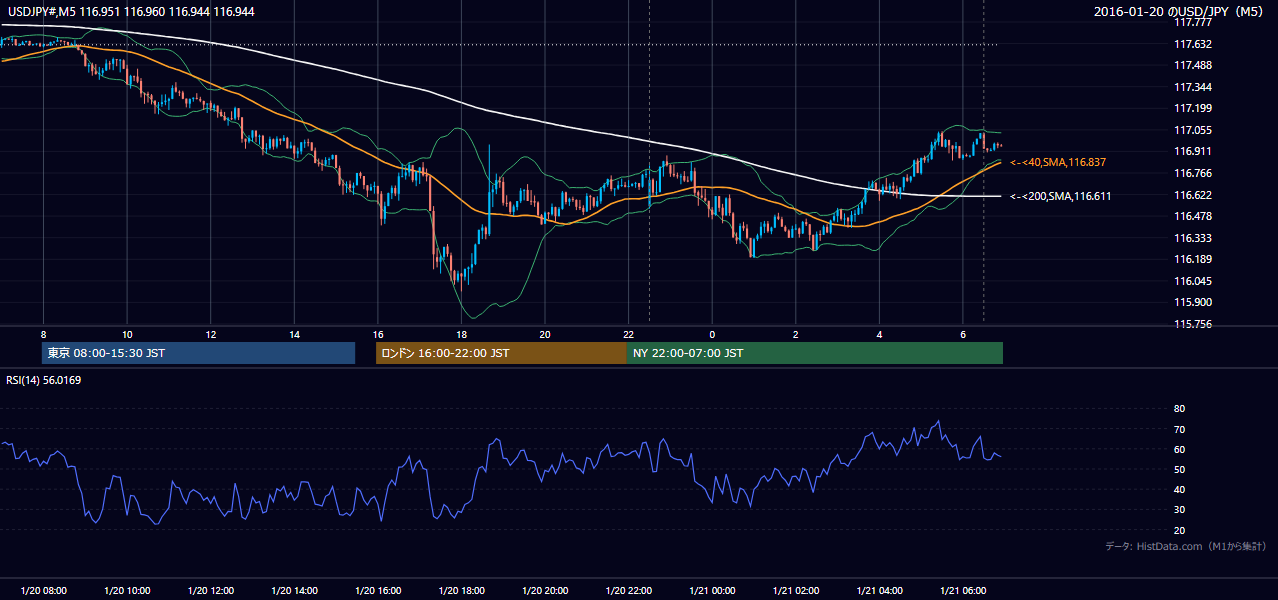The width and height of the screenshot is (1278, 600).
Task: Click RSI axis level 30
Action: tap(1179, 510)
